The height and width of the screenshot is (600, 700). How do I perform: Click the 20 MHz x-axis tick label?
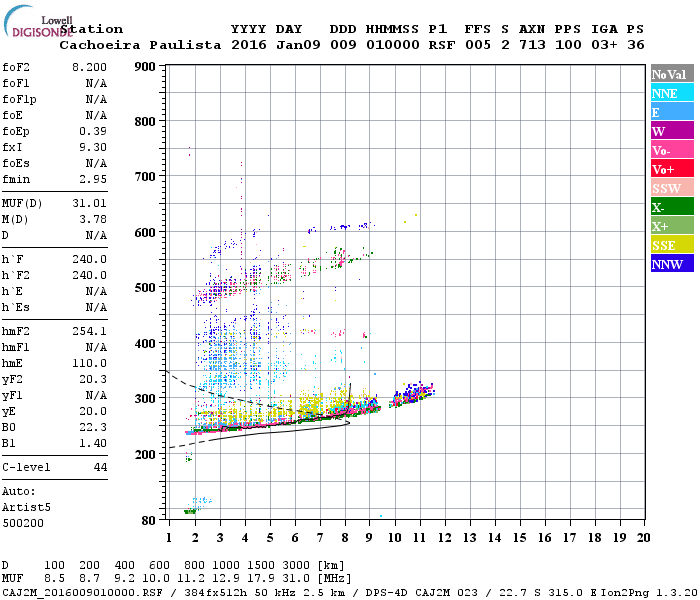coord(643,538)
